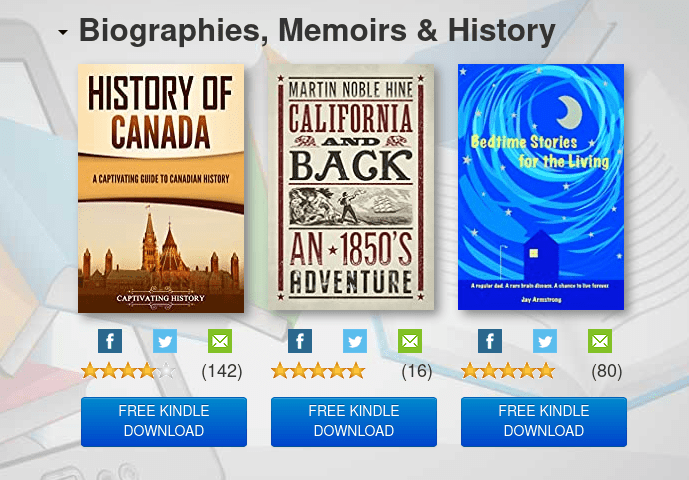Tweet Bedtime Stories for the Living
This screenshot has width=689, height=480.
(x=545, y=341)
